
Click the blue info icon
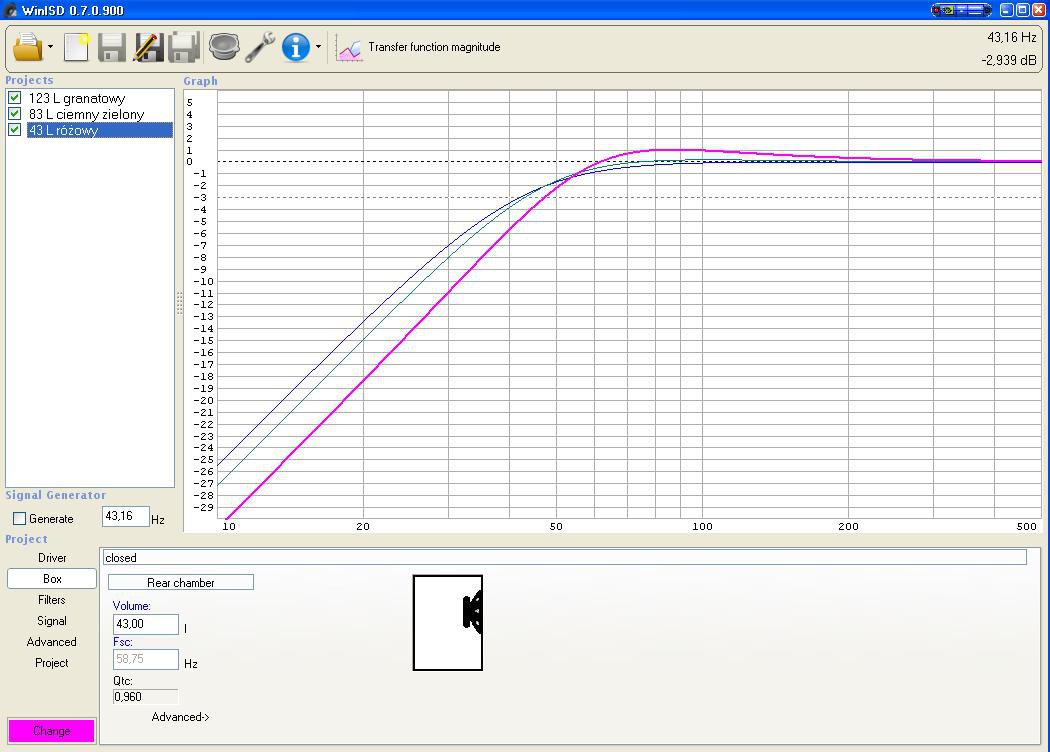point(296,47)
